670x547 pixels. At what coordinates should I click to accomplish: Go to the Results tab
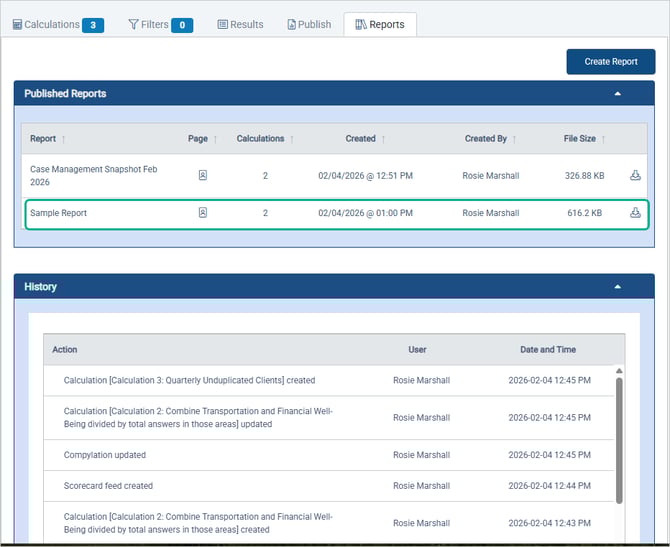click(240, 25)
